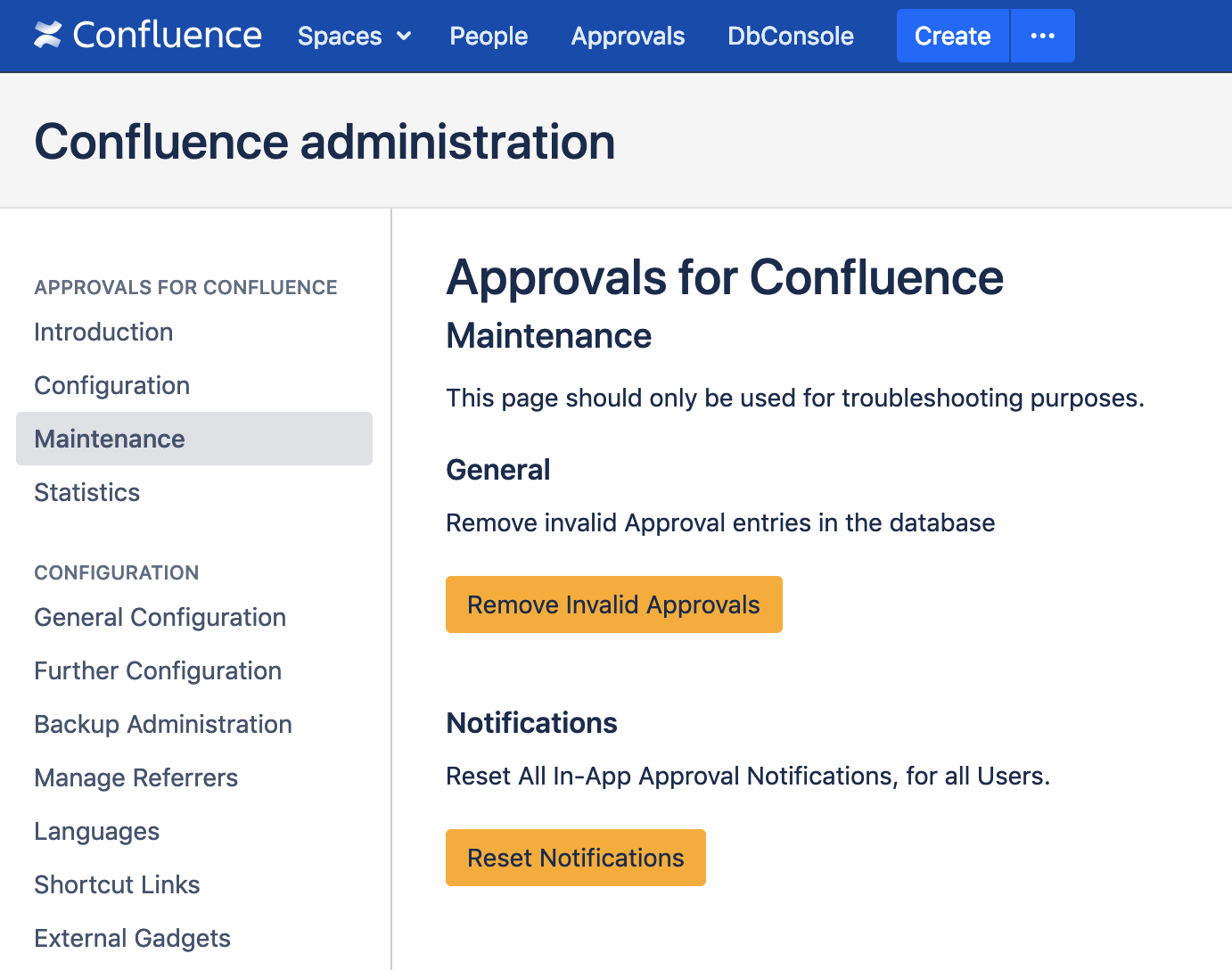
Task: Click the Confluence logo icon
Action: 48,36
